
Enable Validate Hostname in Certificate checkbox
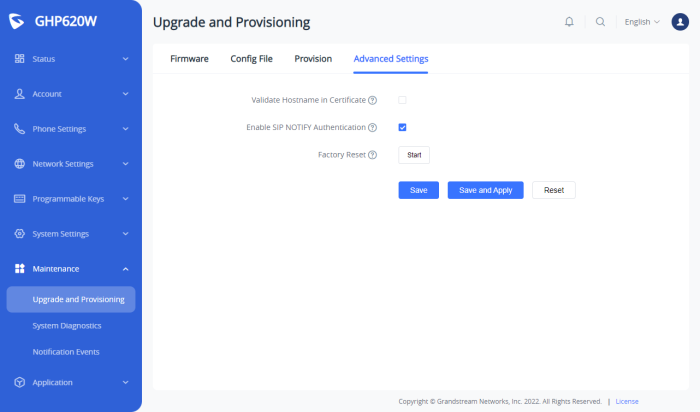[x=402, y=100]
